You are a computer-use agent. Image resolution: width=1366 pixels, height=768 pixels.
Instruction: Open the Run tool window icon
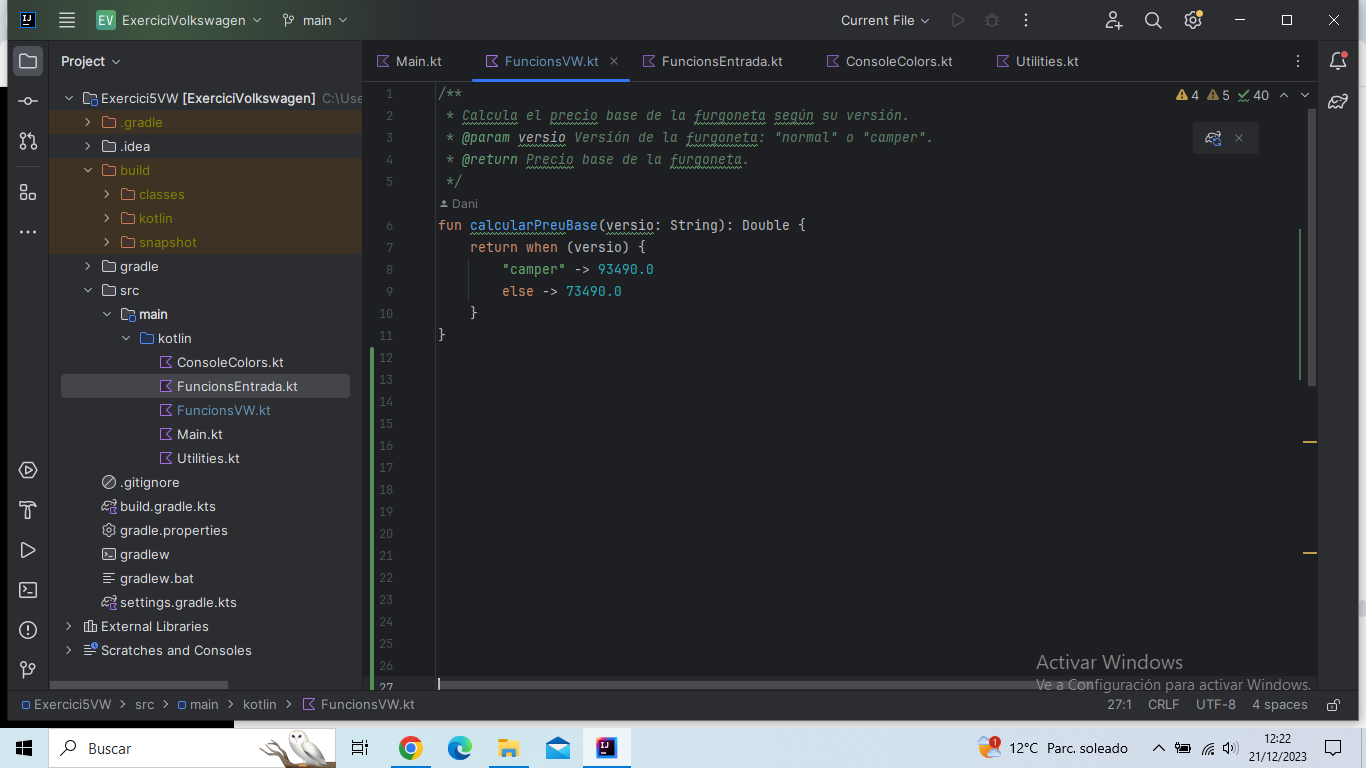coord(28,550)
